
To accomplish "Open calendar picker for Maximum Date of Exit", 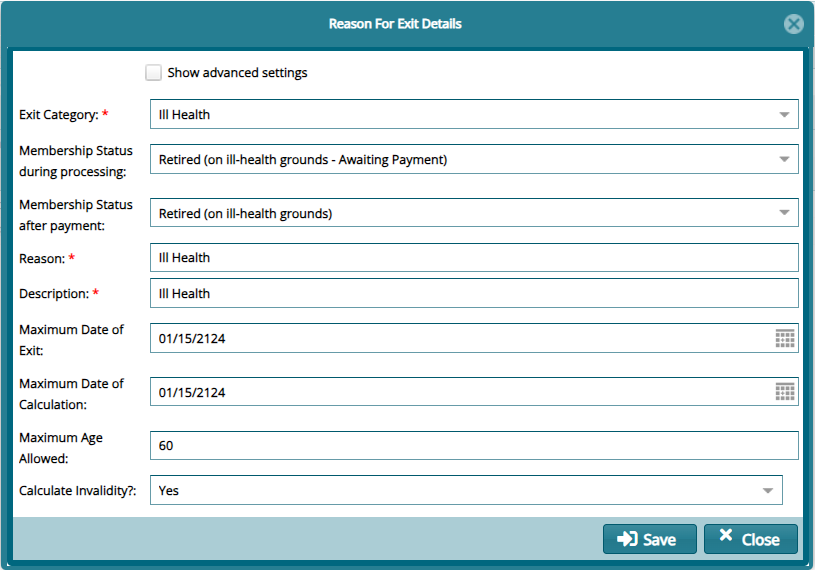I will click(x=785, y=338).
